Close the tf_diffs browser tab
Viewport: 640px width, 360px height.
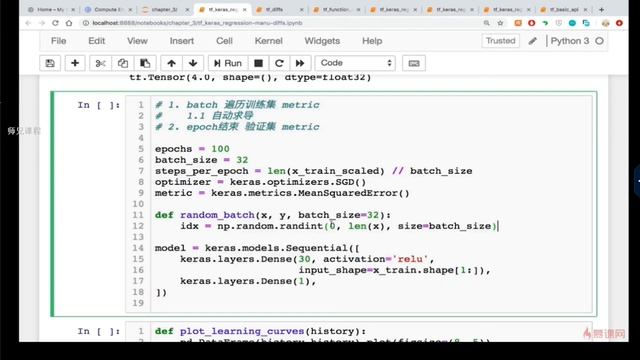[302, 9]
